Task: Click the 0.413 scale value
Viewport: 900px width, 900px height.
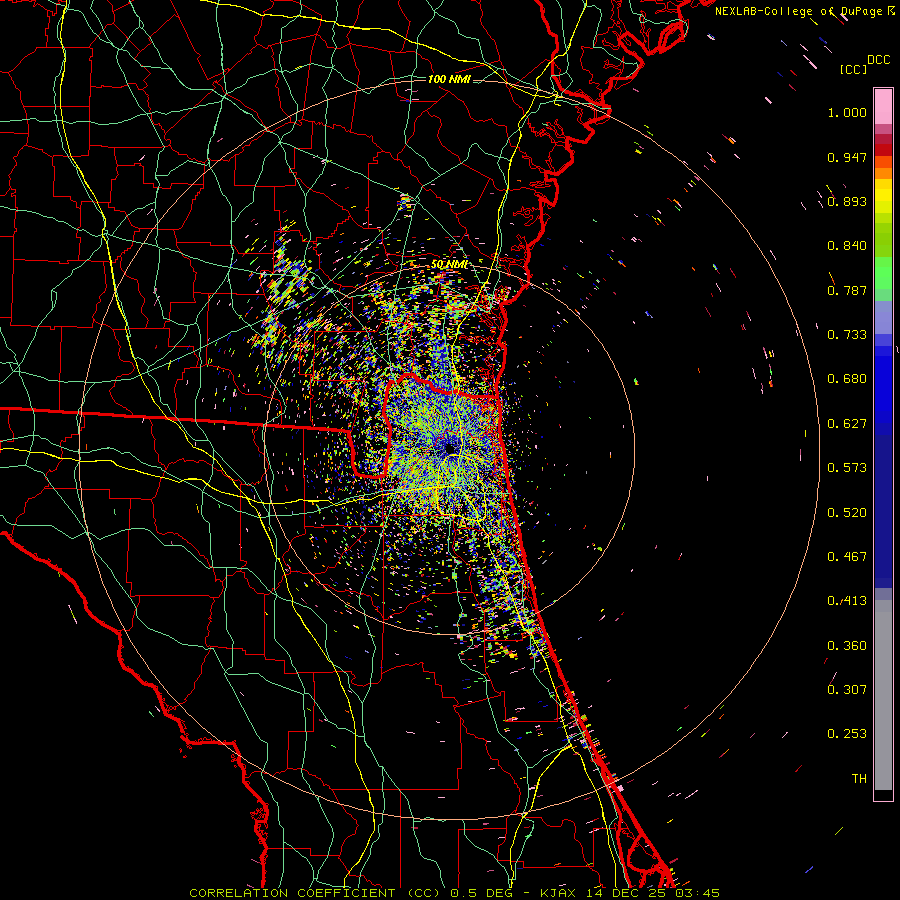Action: pos(847,601)
